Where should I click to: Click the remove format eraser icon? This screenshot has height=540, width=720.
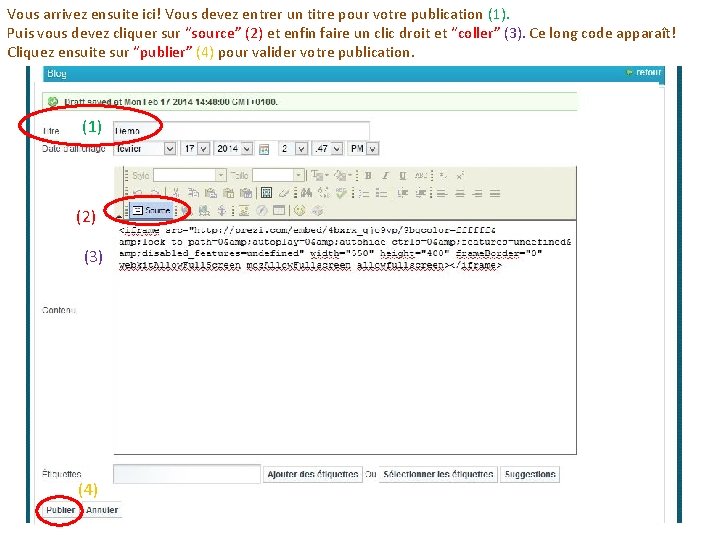click(x=284, y=193)
